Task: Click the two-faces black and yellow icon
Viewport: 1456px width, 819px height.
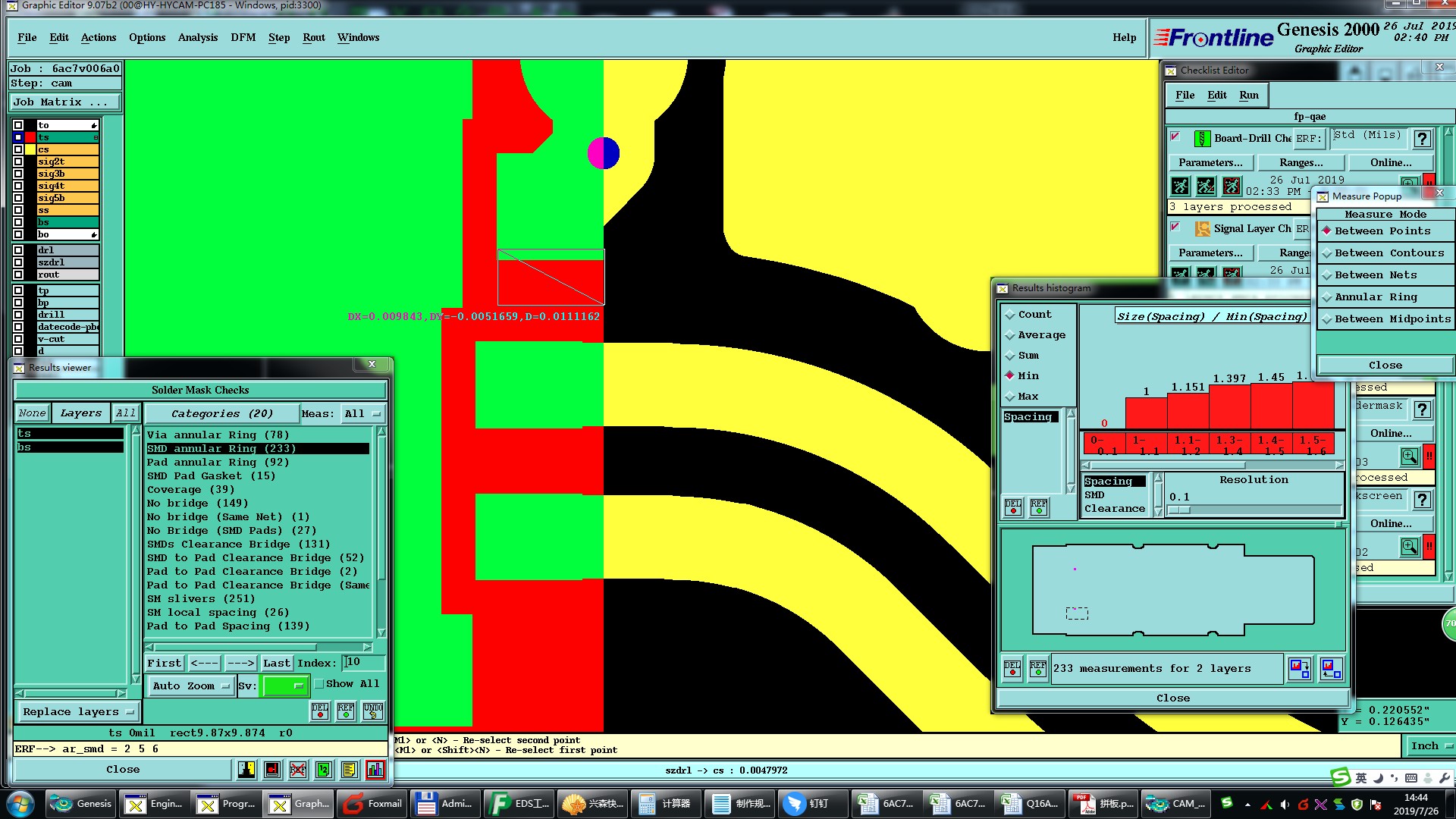Action: tap(246, 770)
